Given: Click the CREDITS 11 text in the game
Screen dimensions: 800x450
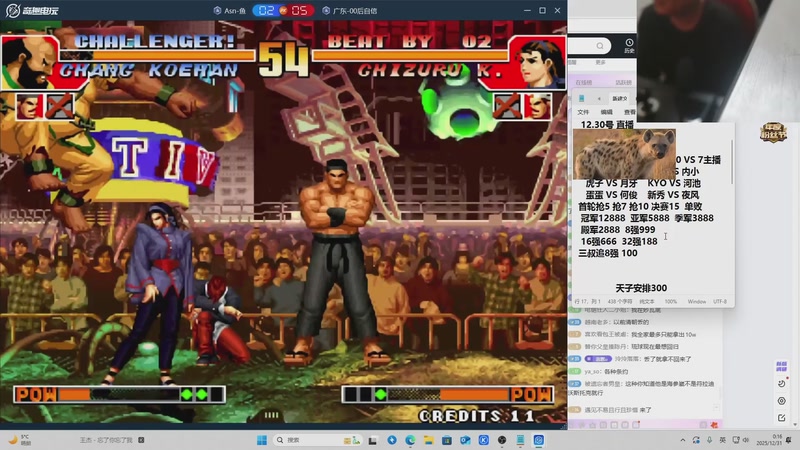Looking at the screenshot, I should click(x=476, y=416).
